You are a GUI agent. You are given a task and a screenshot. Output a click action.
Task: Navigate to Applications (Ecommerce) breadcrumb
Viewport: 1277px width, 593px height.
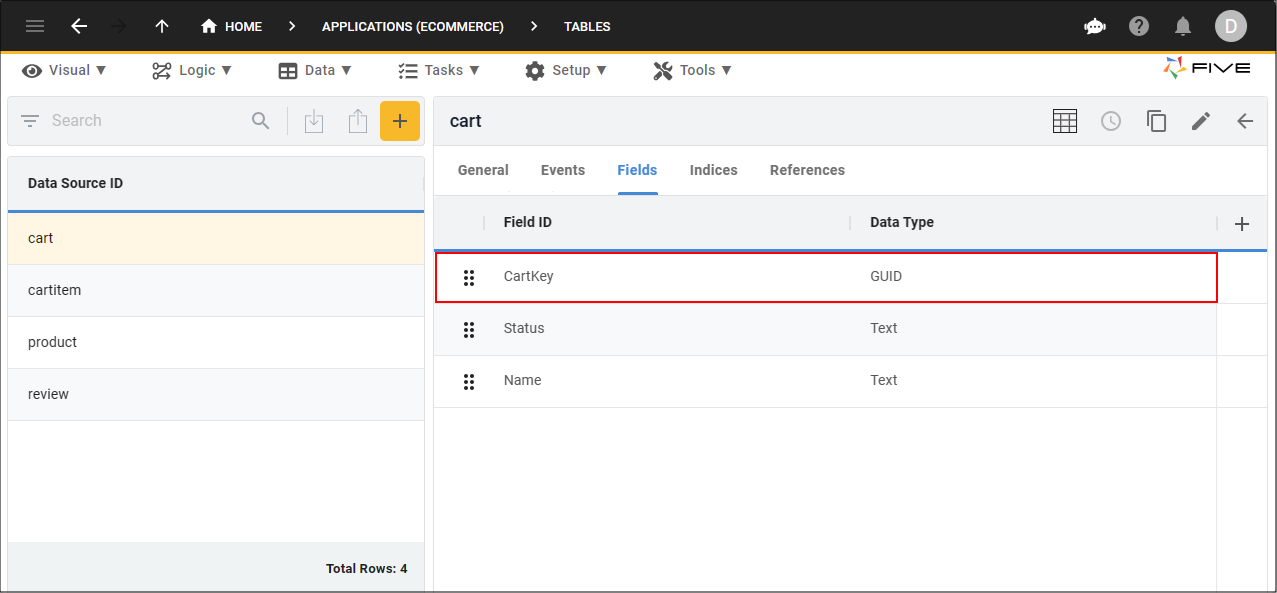click(x=412, y=27)
